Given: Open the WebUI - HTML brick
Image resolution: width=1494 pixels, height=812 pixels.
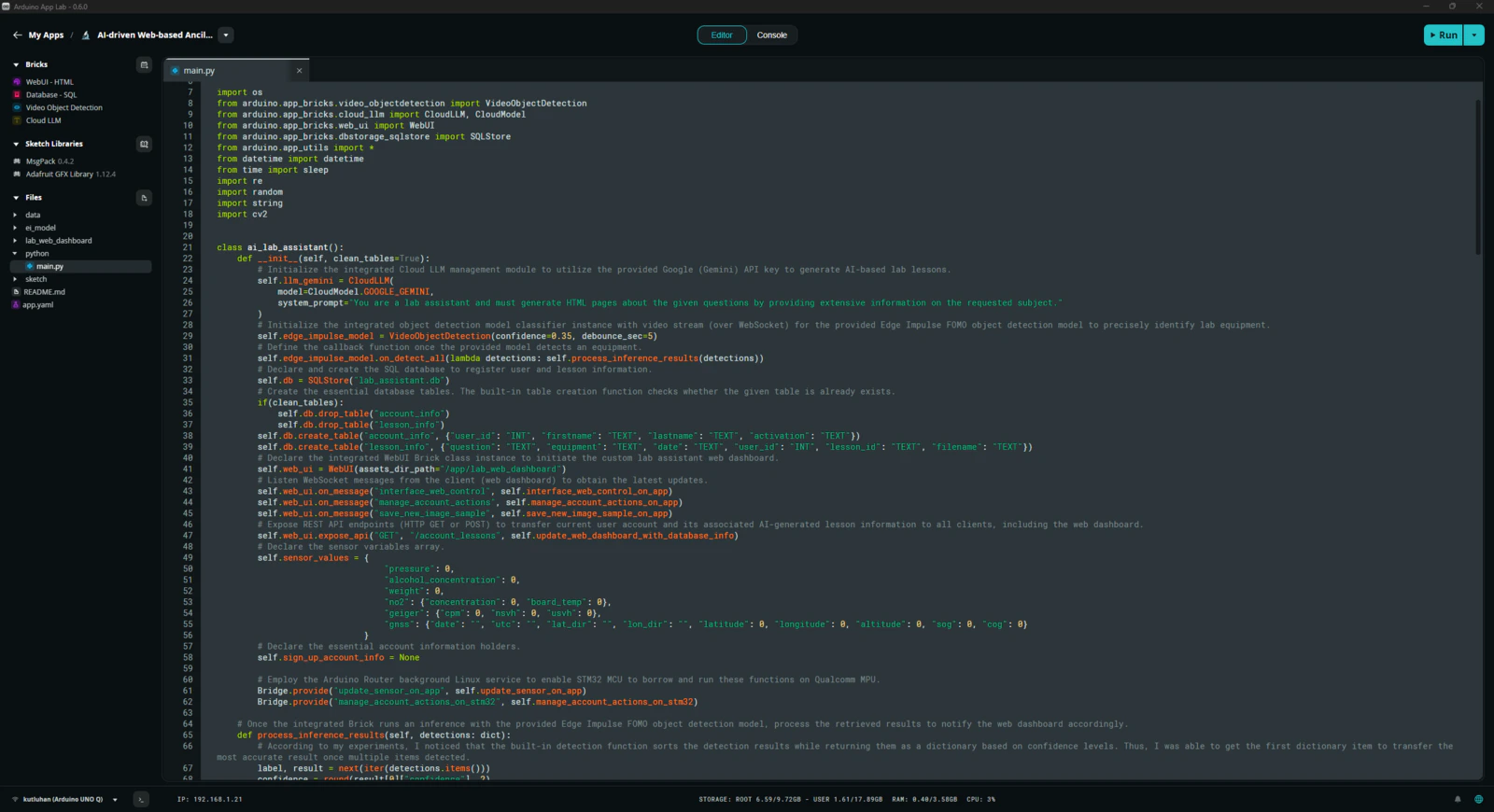Looking at the screenshot, I should click(49, 82).
